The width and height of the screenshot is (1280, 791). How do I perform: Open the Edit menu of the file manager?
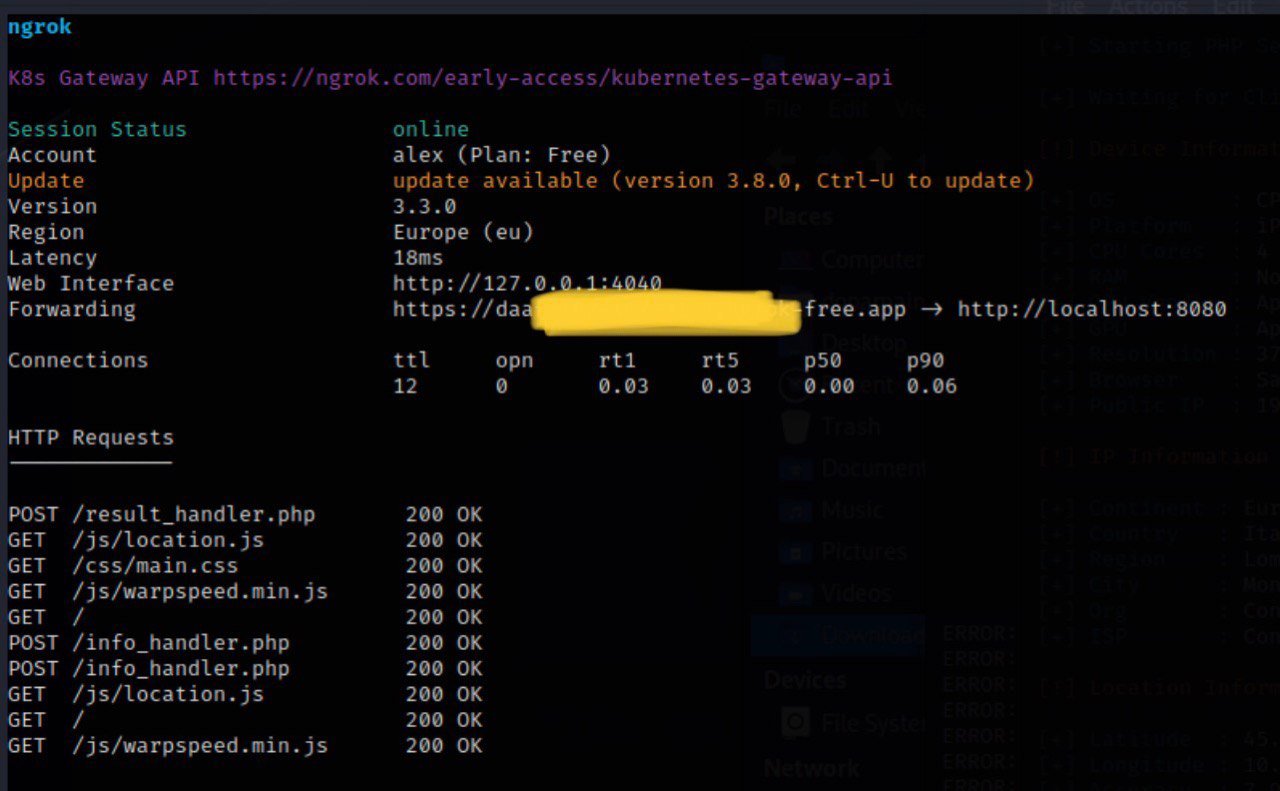click(x=849, y=108)
